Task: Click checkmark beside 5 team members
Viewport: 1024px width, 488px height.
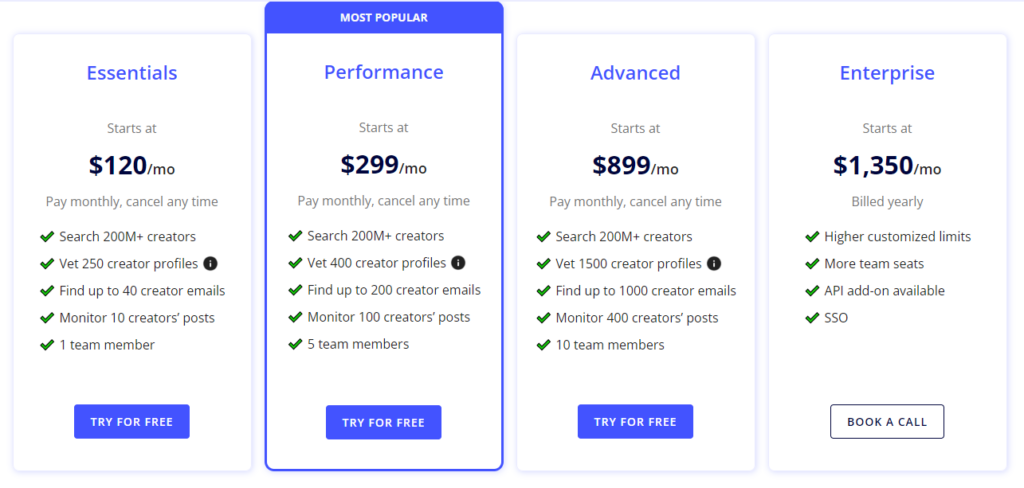Action: (295, 344)
